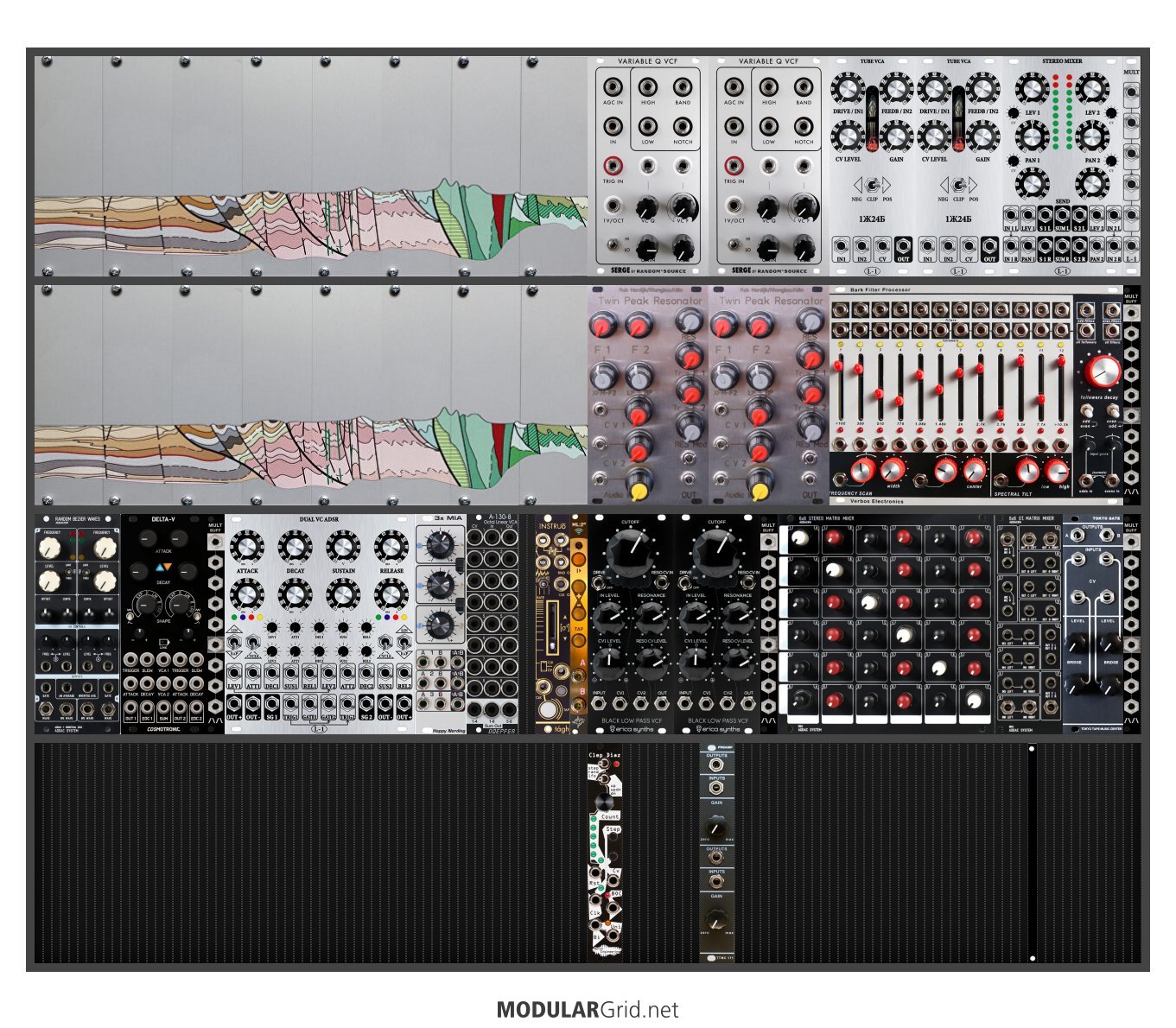
Task: Click top jack of the upper-right MULT module
Action: [x=1131, y=93]
